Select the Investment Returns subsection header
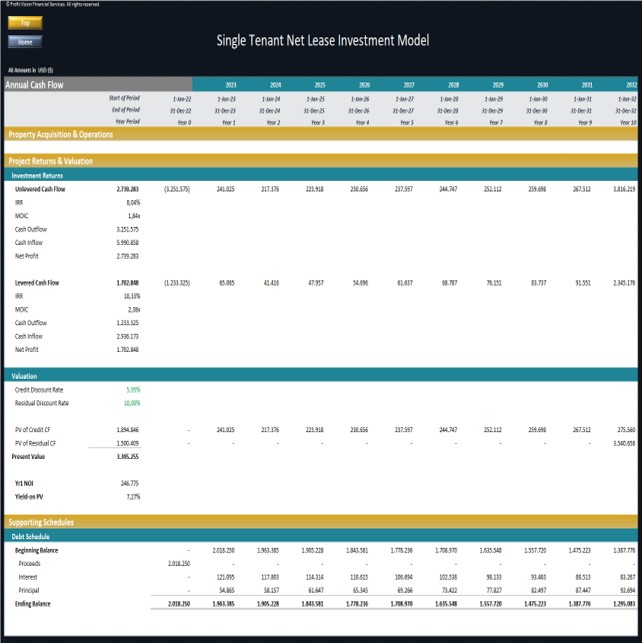 pyautogui.click(x=321, y=176)
